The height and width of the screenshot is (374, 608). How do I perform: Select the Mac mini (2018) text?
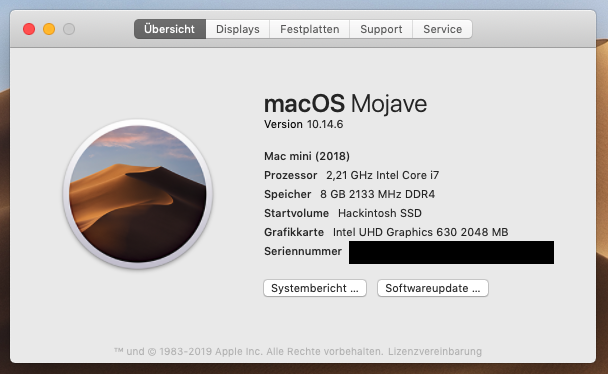pos(307,156)
